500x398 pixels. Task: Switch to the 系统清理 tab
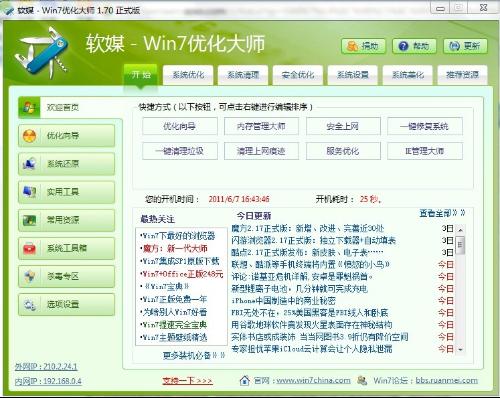pyautogui.click(x=243, y=75)
